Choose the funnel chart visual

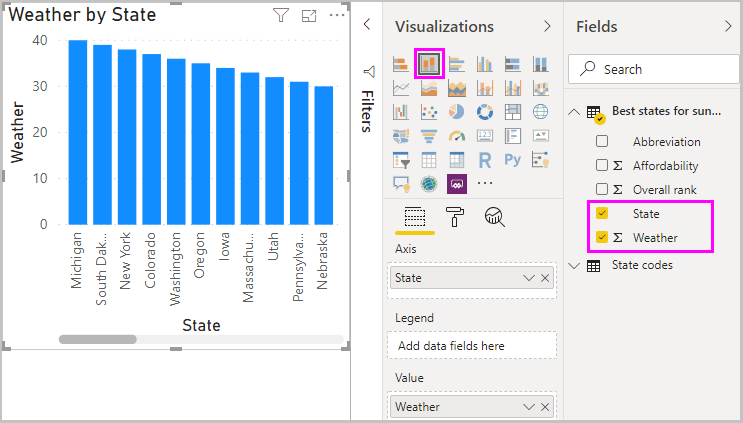click(429, 136)
